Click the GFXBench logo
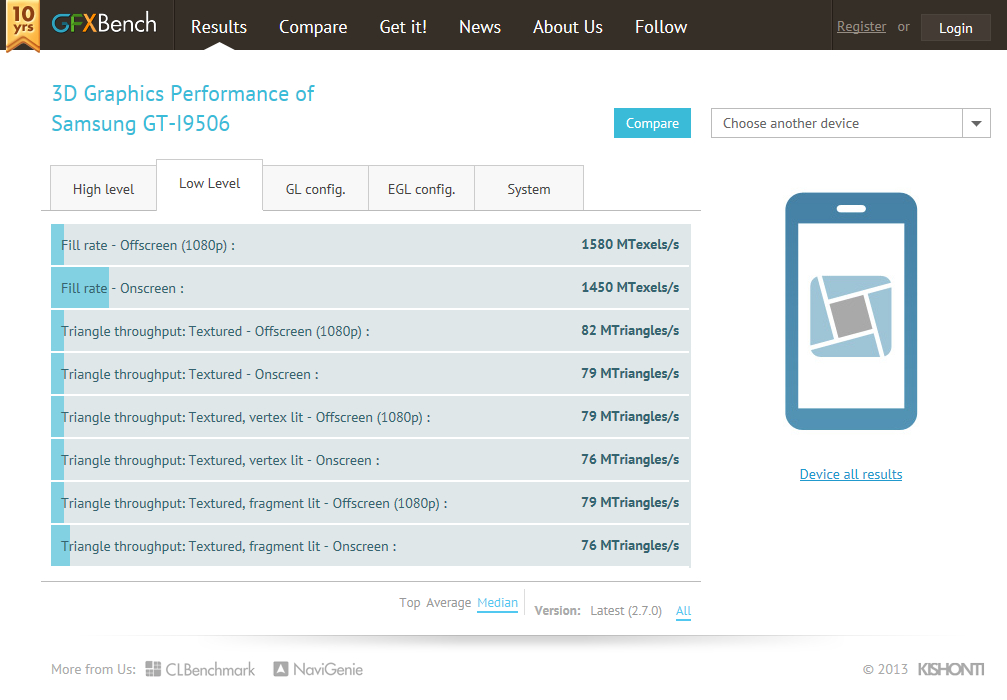1007x700 pixels. [x=104, y=23]
